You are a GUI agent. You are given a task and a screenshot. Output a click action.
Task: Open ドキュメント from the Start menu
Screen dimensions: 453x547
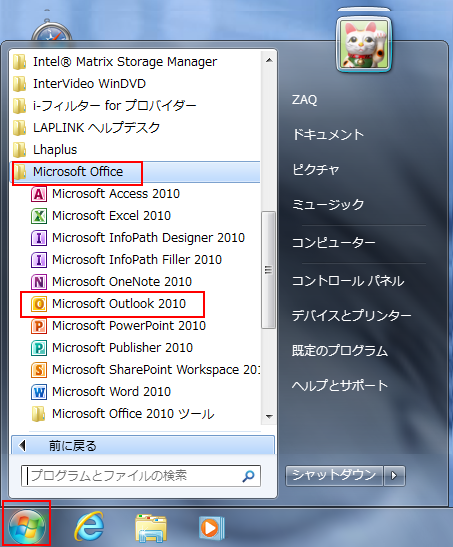328,135
